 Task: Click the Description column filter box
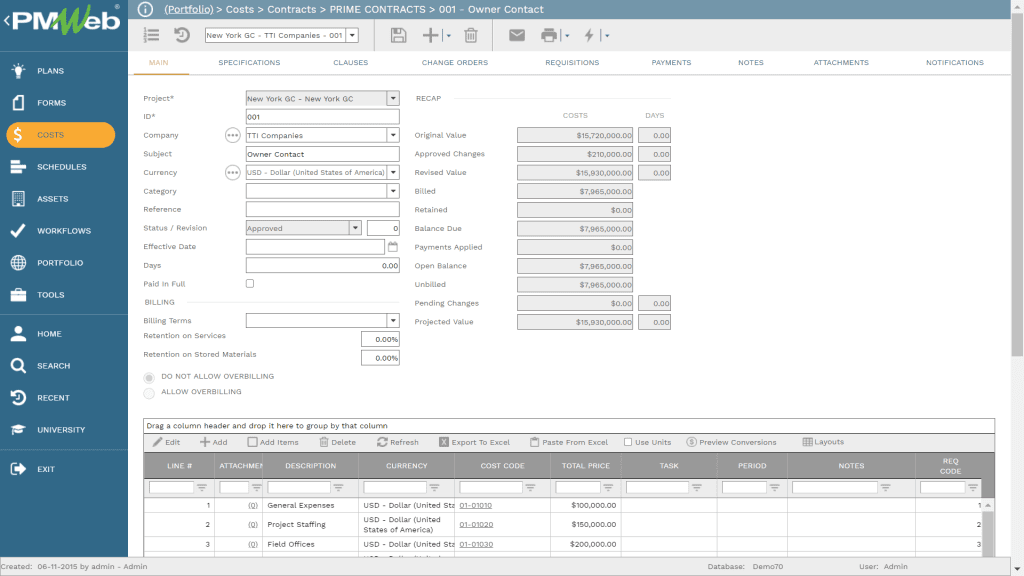[299, 487]
